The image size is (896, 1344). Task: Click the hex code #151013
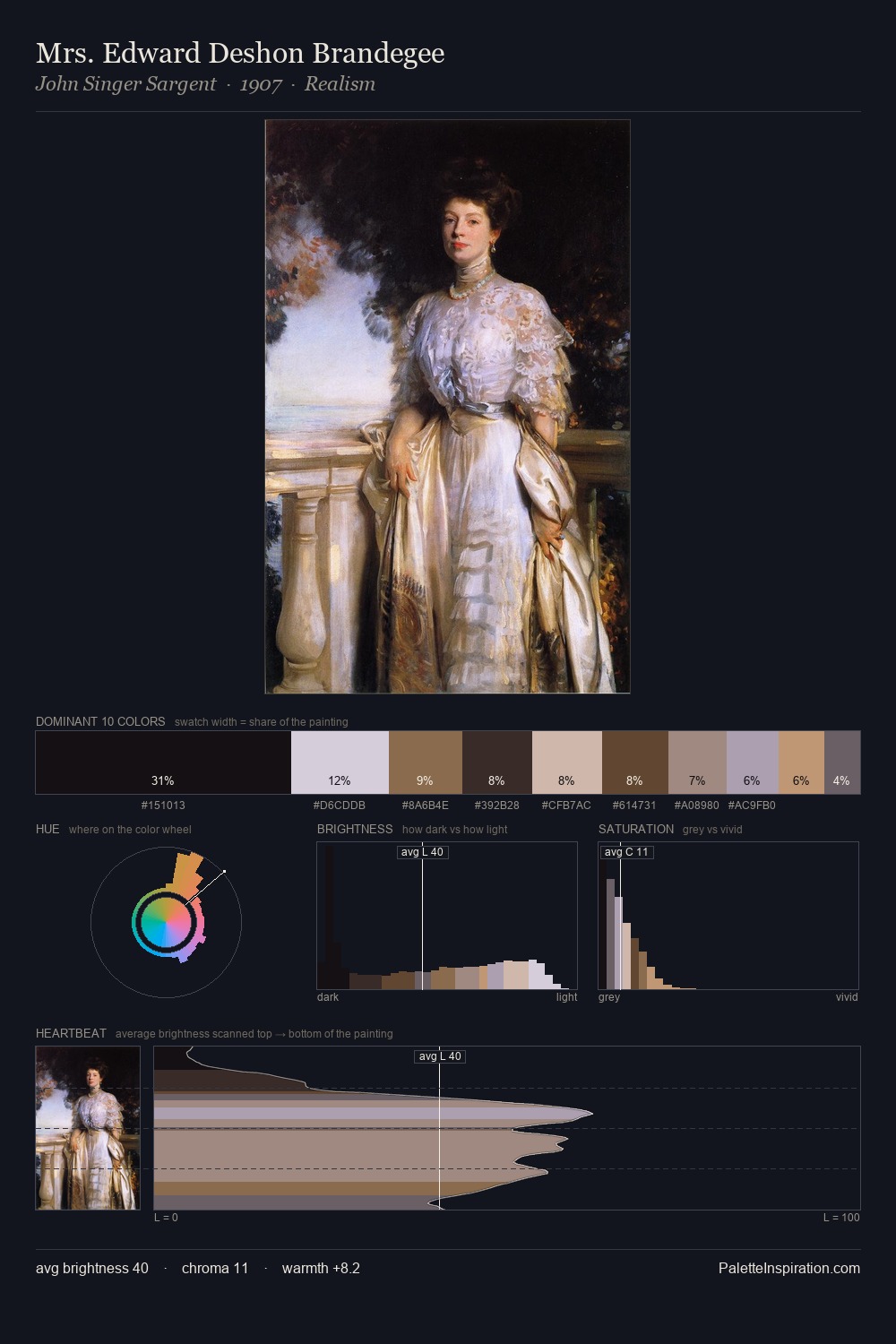click(x=163, y=806)
